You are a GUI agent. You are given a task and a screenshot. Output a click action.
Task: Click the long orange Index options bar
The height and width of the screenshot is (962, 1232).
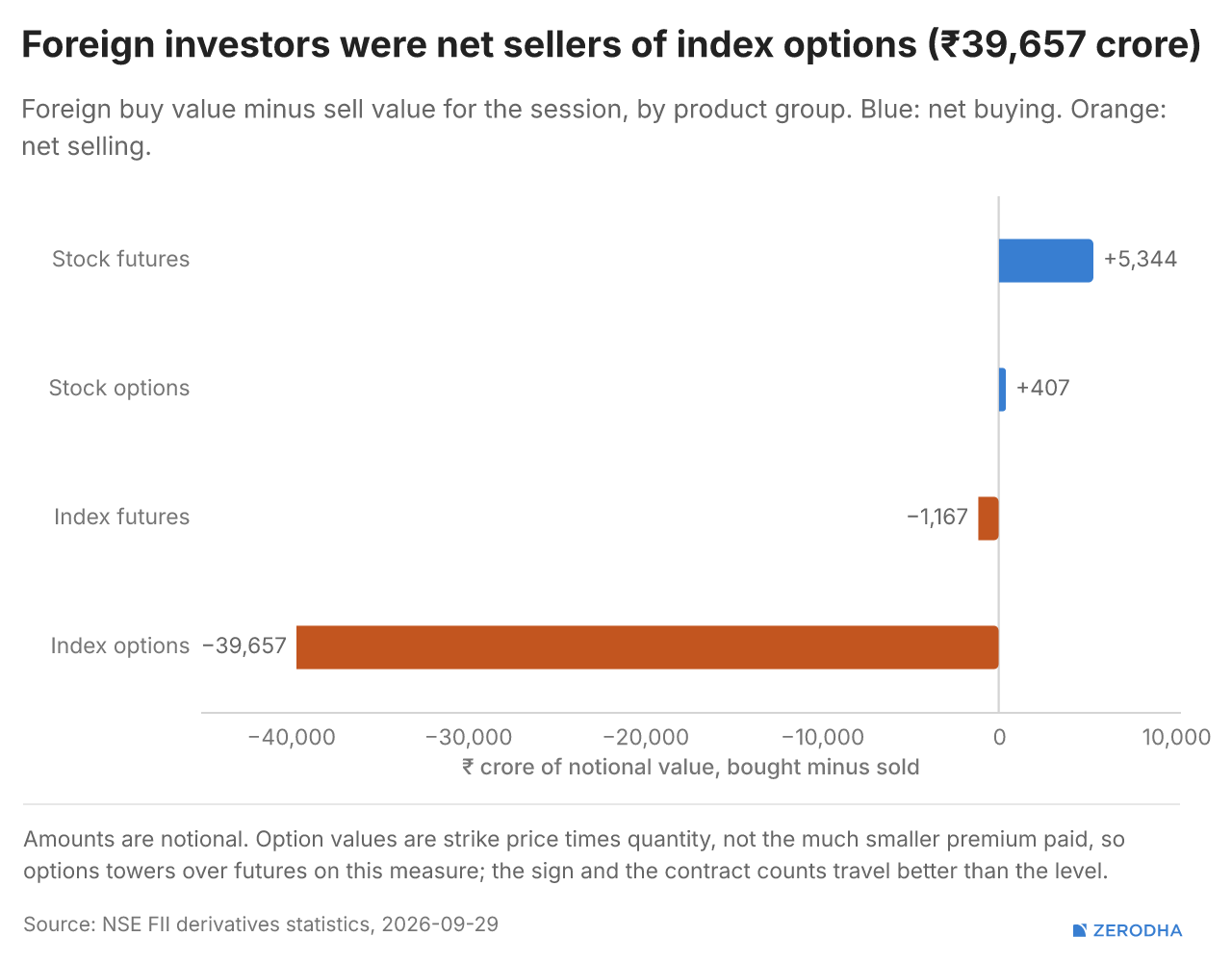648,647
